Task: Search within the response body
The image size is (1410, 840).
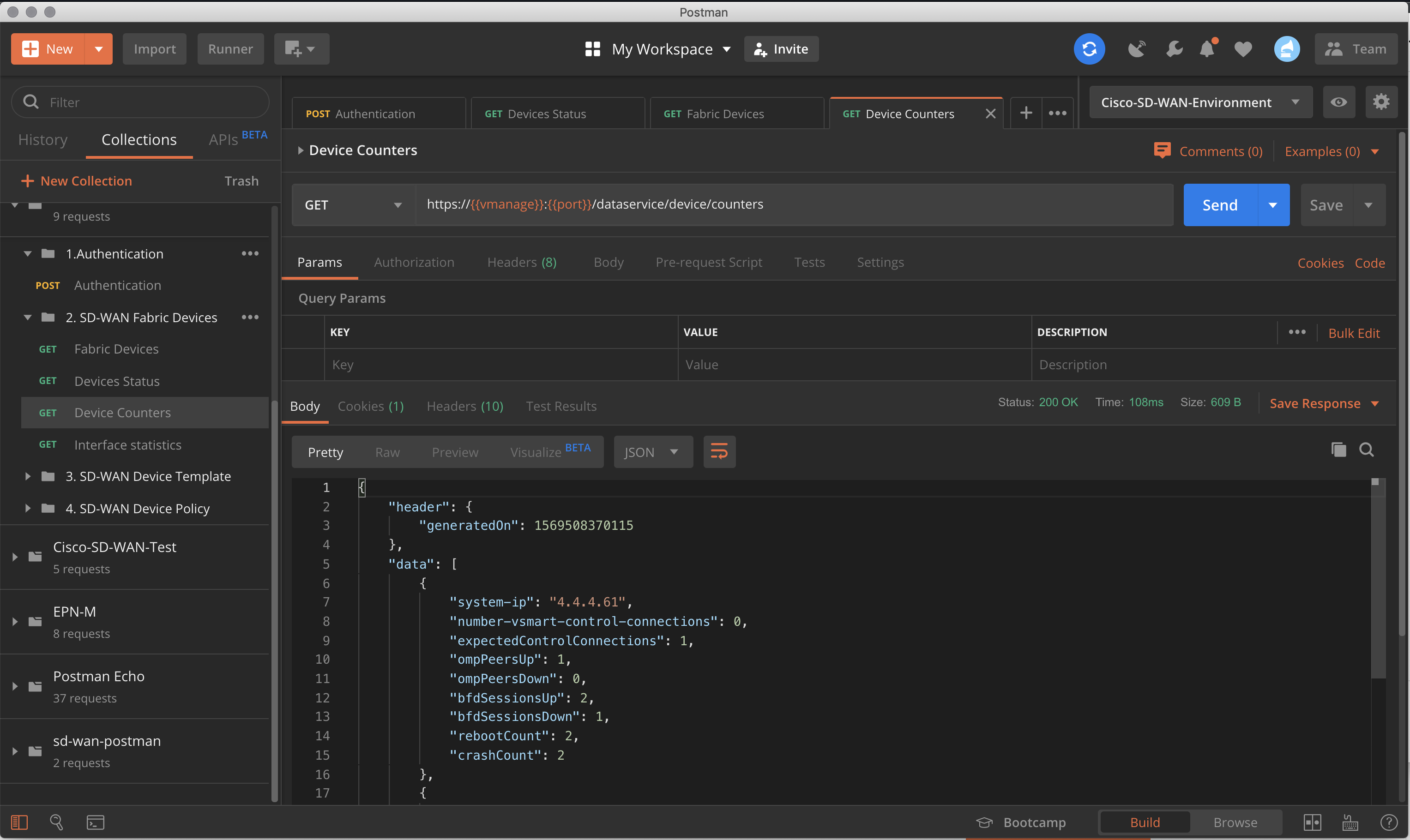Action: tap(1366, 450)
